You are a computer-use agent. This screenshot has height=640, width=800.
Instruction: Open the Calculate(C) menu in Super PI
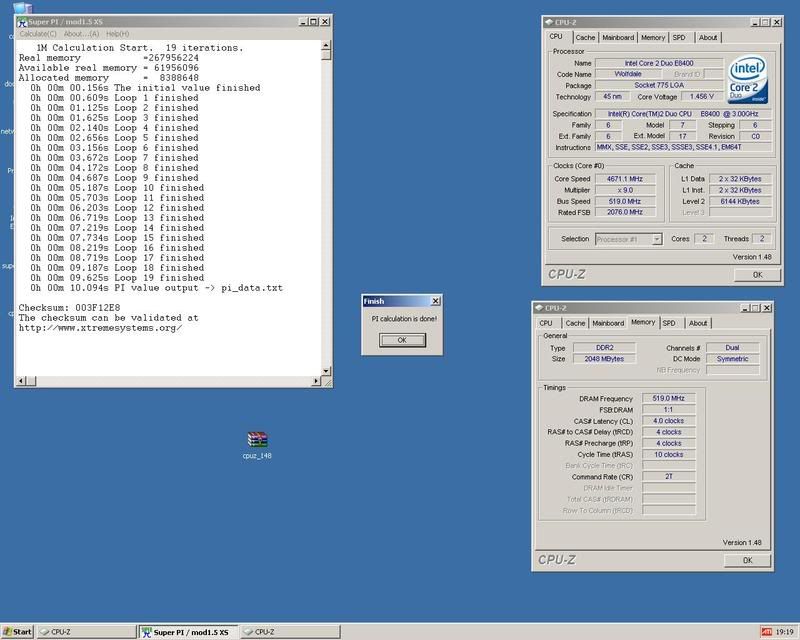pos(38,34)
